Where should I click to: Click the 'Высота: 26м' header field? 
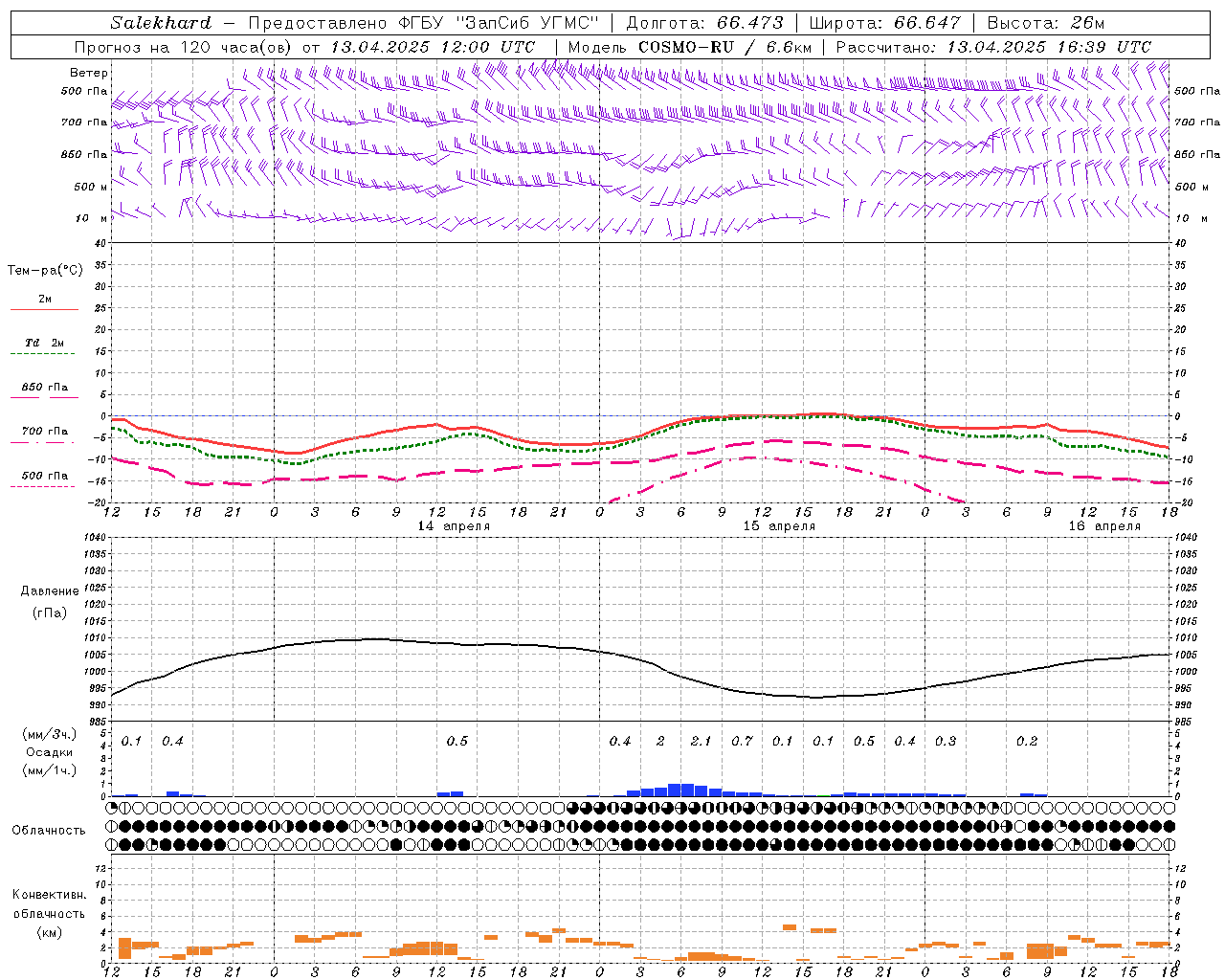tap(1046, 23)
